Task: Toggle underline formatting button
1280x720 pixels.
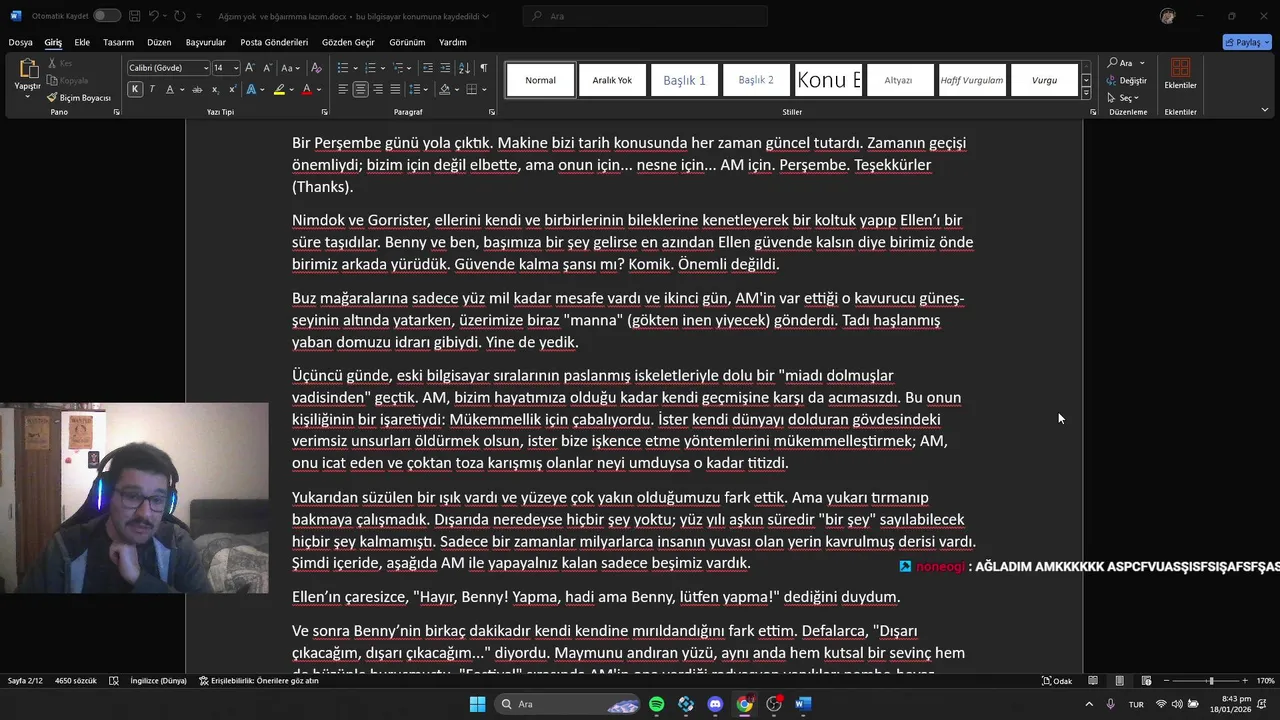Action: point(169,89)
